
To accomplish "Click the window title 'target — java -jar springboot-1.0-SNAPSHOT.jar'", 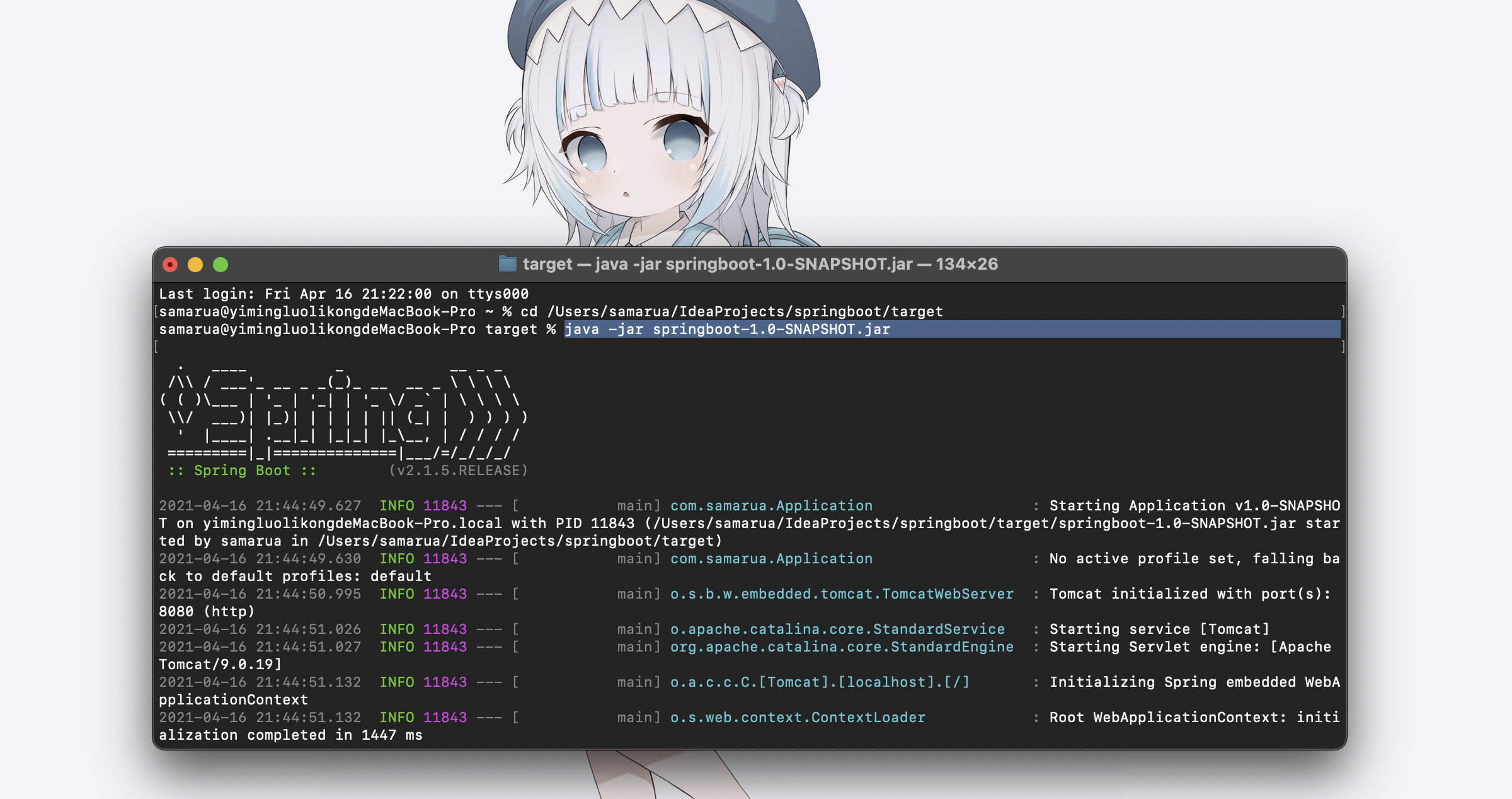I will pos(718,264).
